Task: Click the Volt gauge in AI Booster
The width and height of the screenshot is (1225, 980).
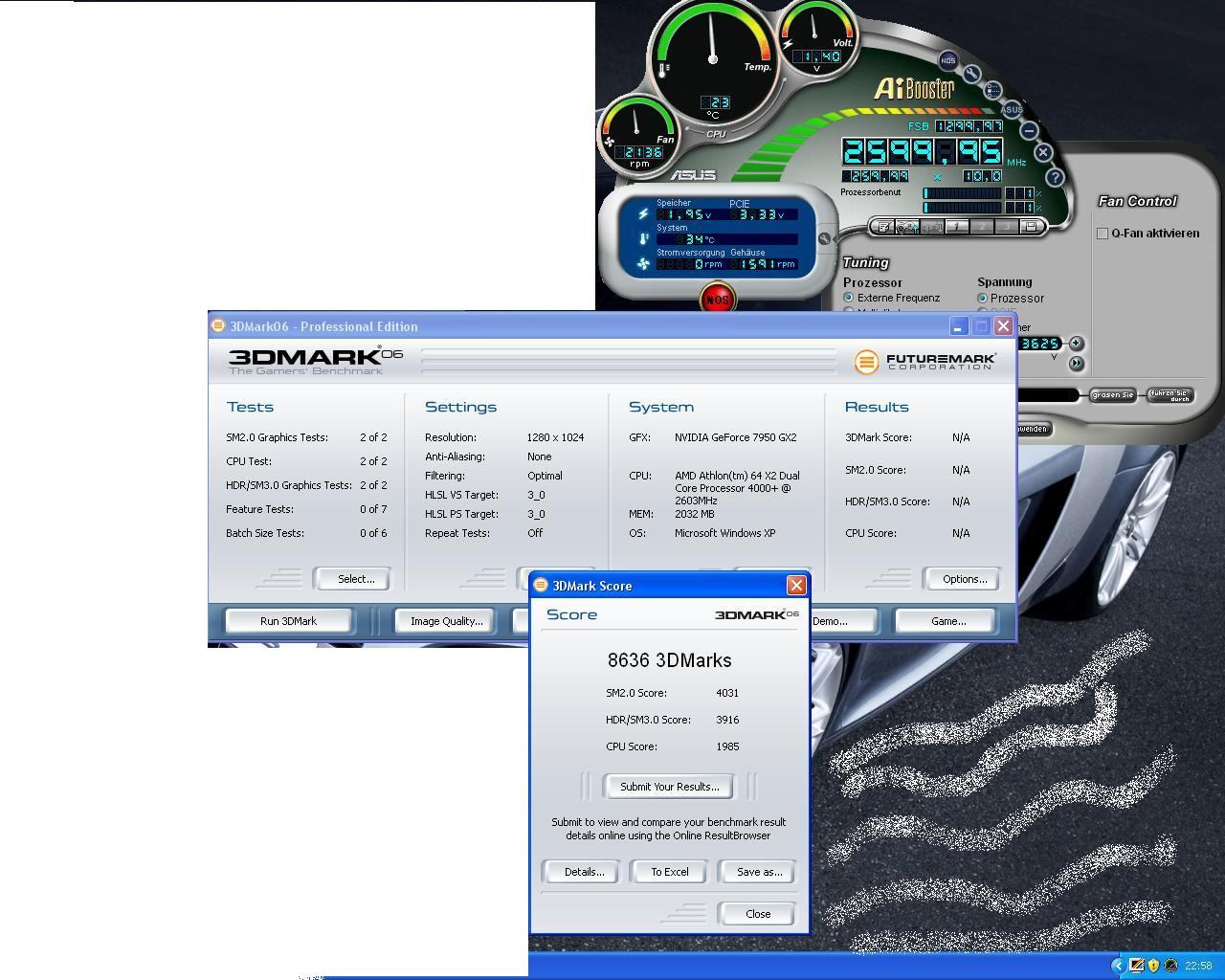Action: click(x=815, y=38)
